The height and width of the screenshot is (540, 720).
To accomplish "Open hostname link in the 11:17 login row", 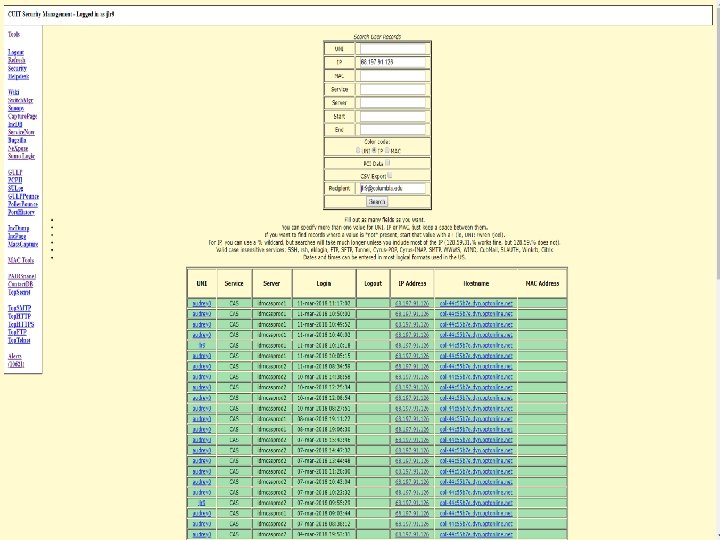I will 476,304.
